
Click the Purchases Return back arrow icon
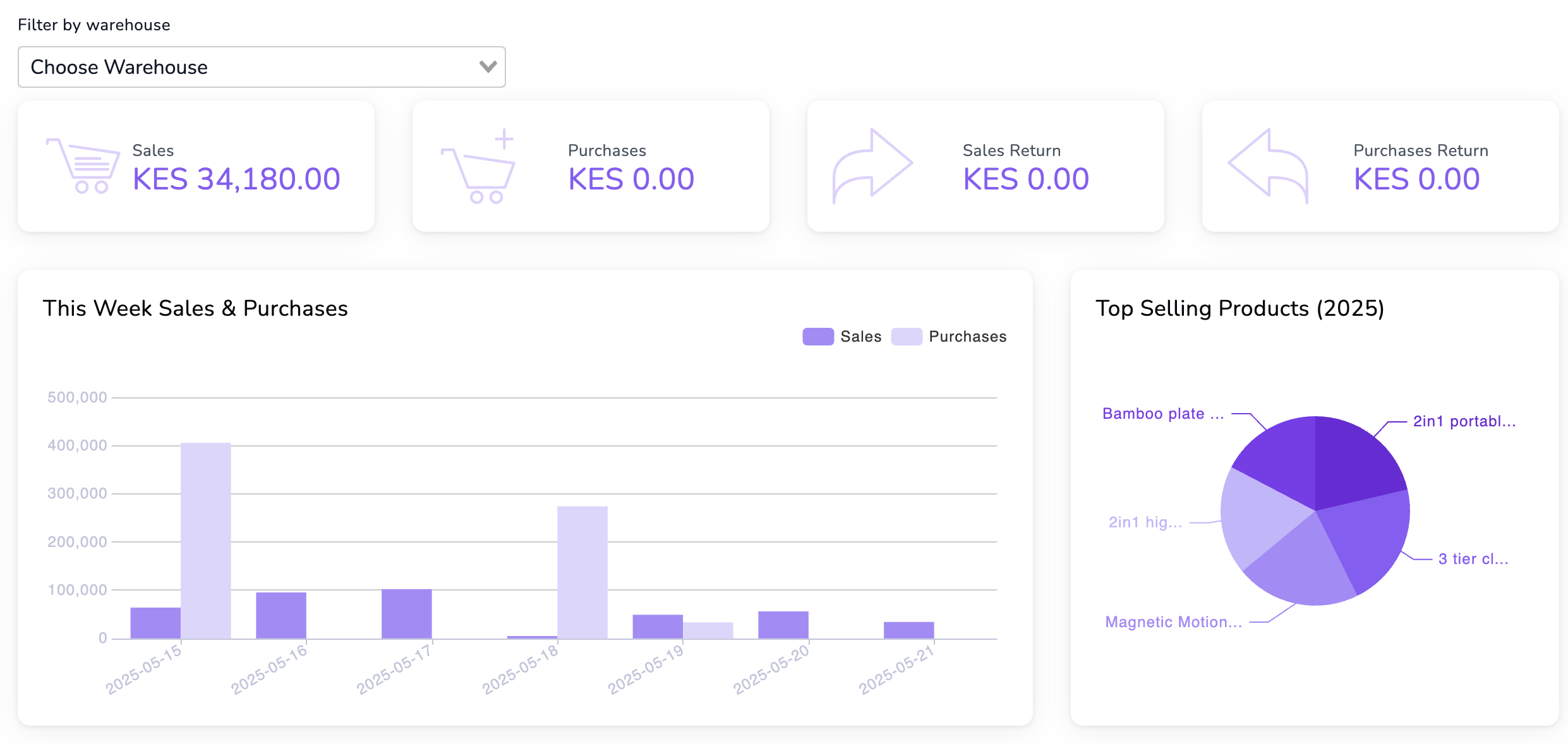[1267, 165]
